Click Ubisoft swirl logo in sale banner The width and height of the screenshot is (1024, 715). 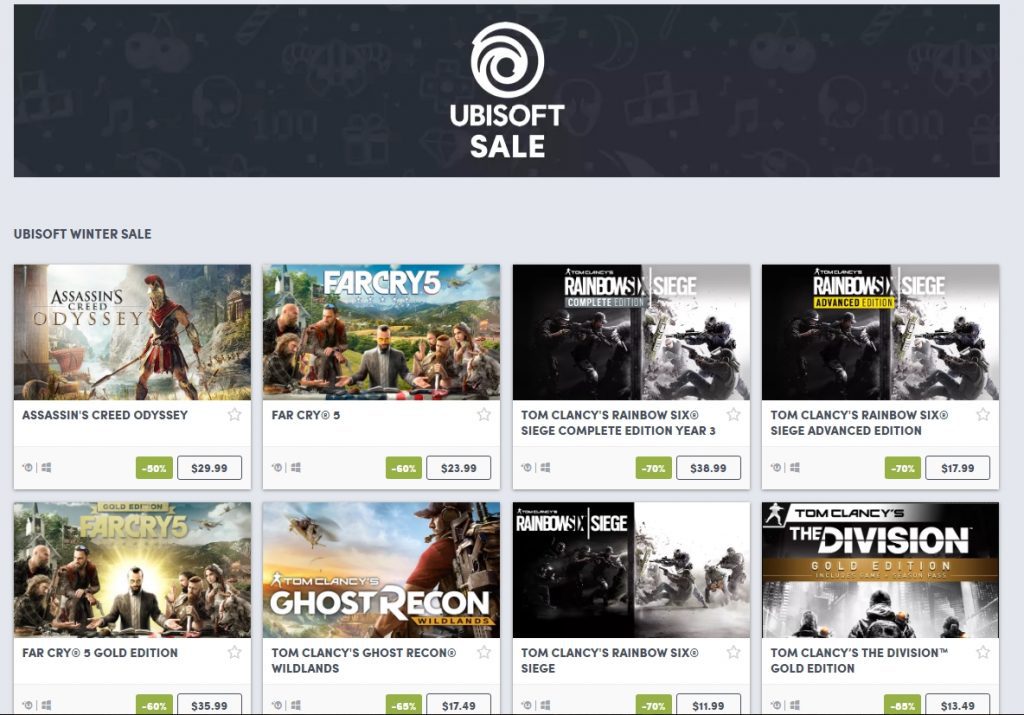tap(507, 60)
